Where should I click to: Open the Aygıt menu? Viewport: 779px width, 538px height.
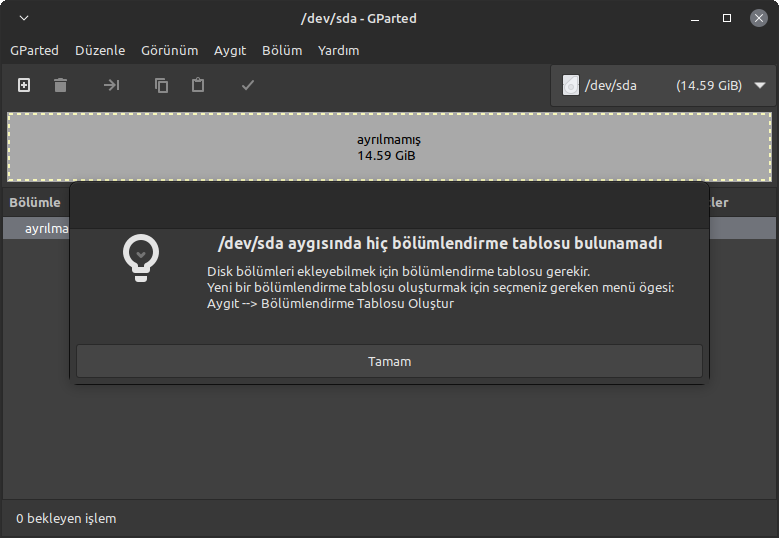coord(230,50)
